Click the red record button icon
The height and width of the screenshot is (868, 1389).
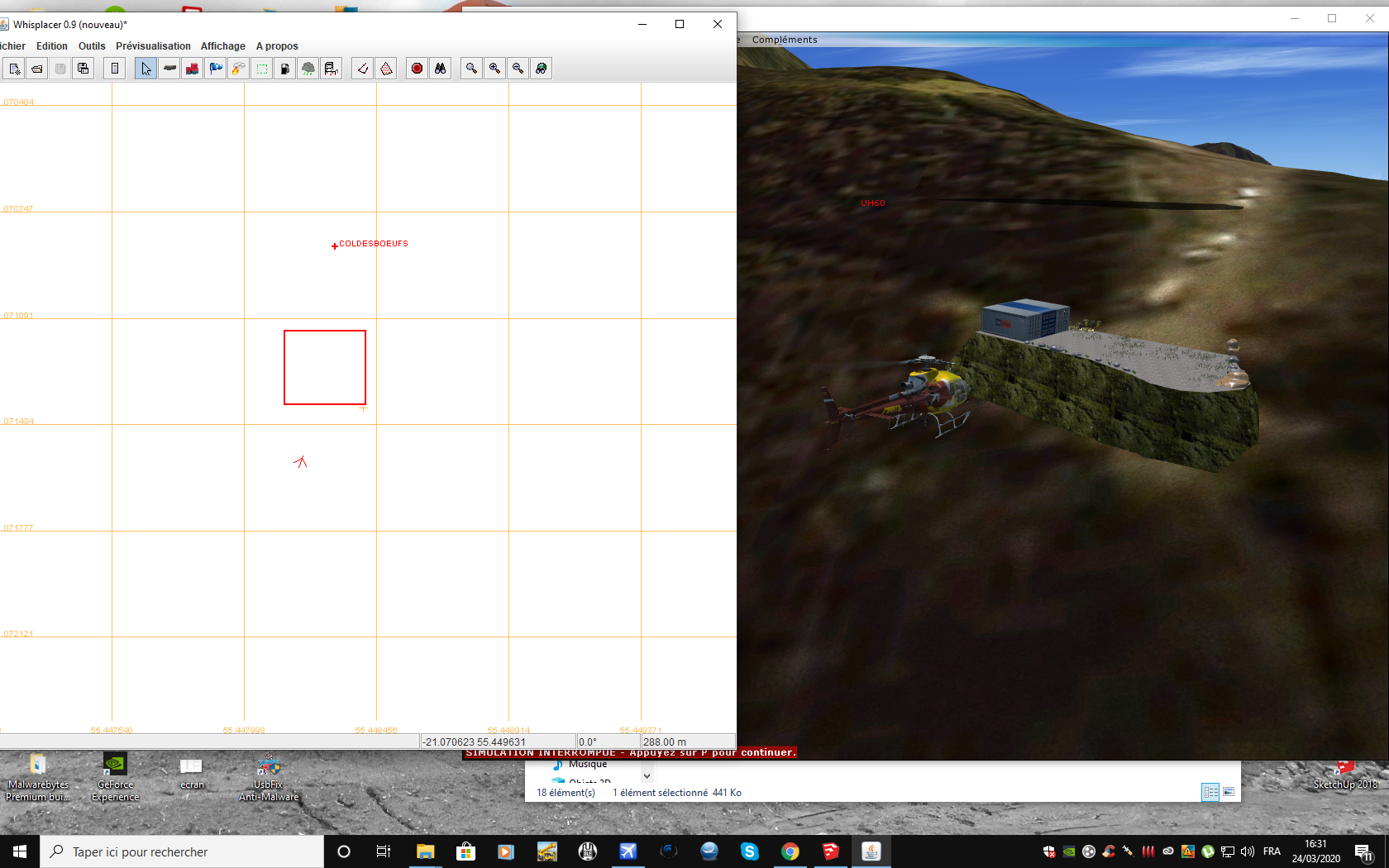418,69
